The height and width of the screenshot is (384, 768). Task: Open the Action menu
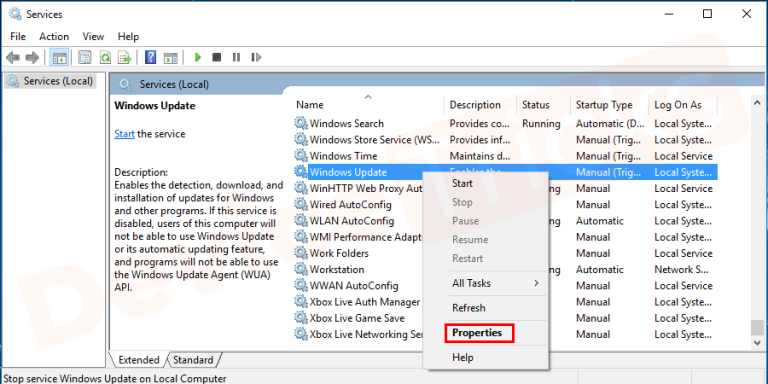coord(54,37)
